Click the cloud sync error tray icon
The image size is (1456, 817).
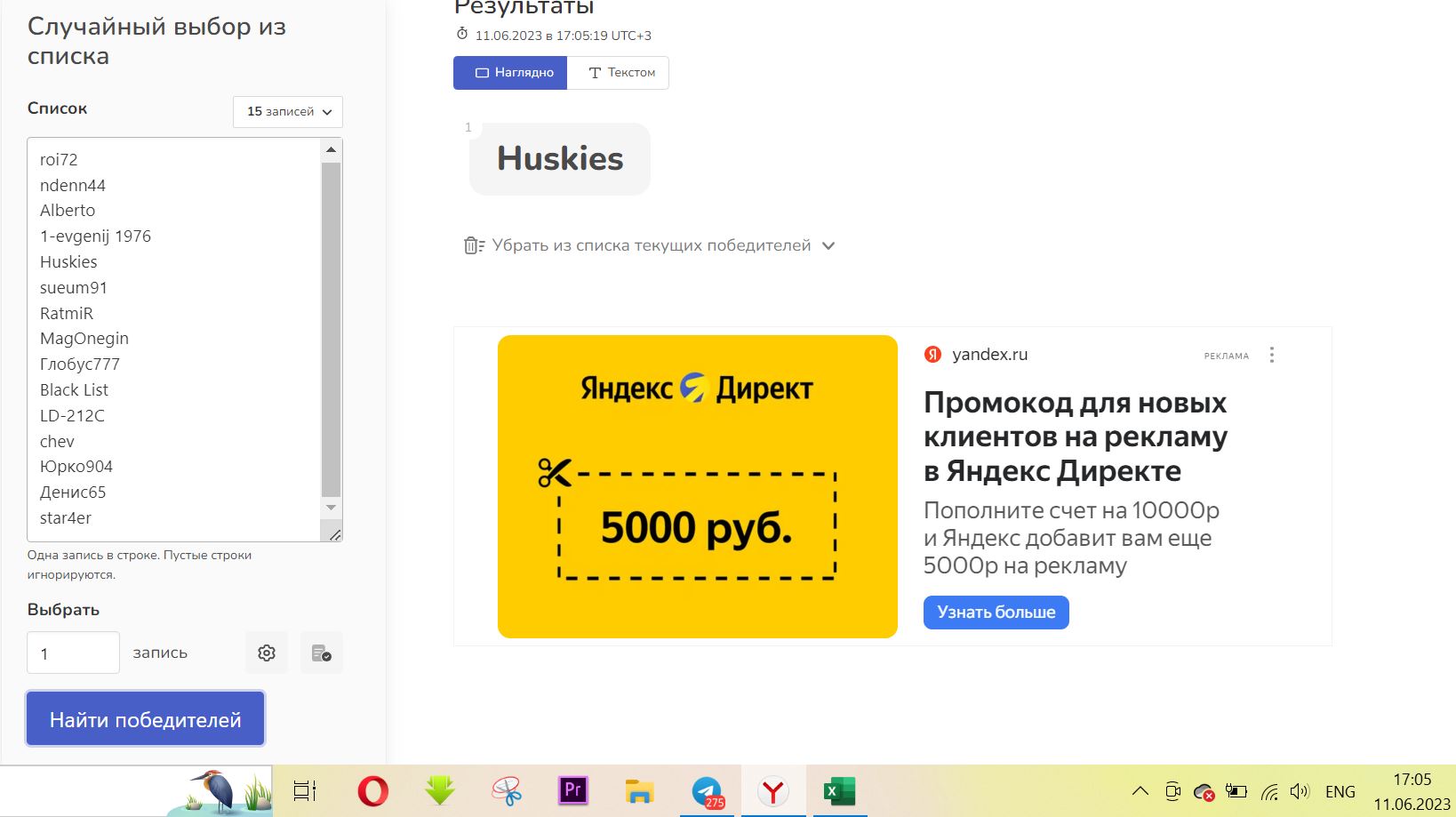[1204, 791]
